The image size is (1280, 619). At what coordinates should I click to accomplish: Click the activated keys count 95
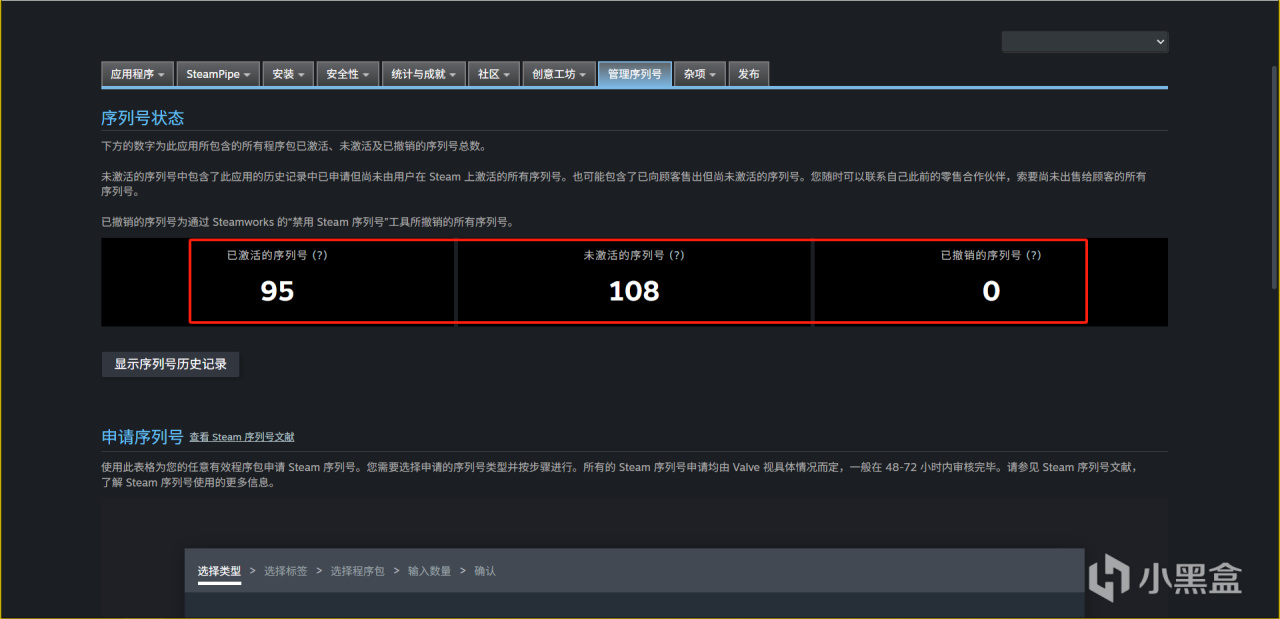tap(277, 291)
